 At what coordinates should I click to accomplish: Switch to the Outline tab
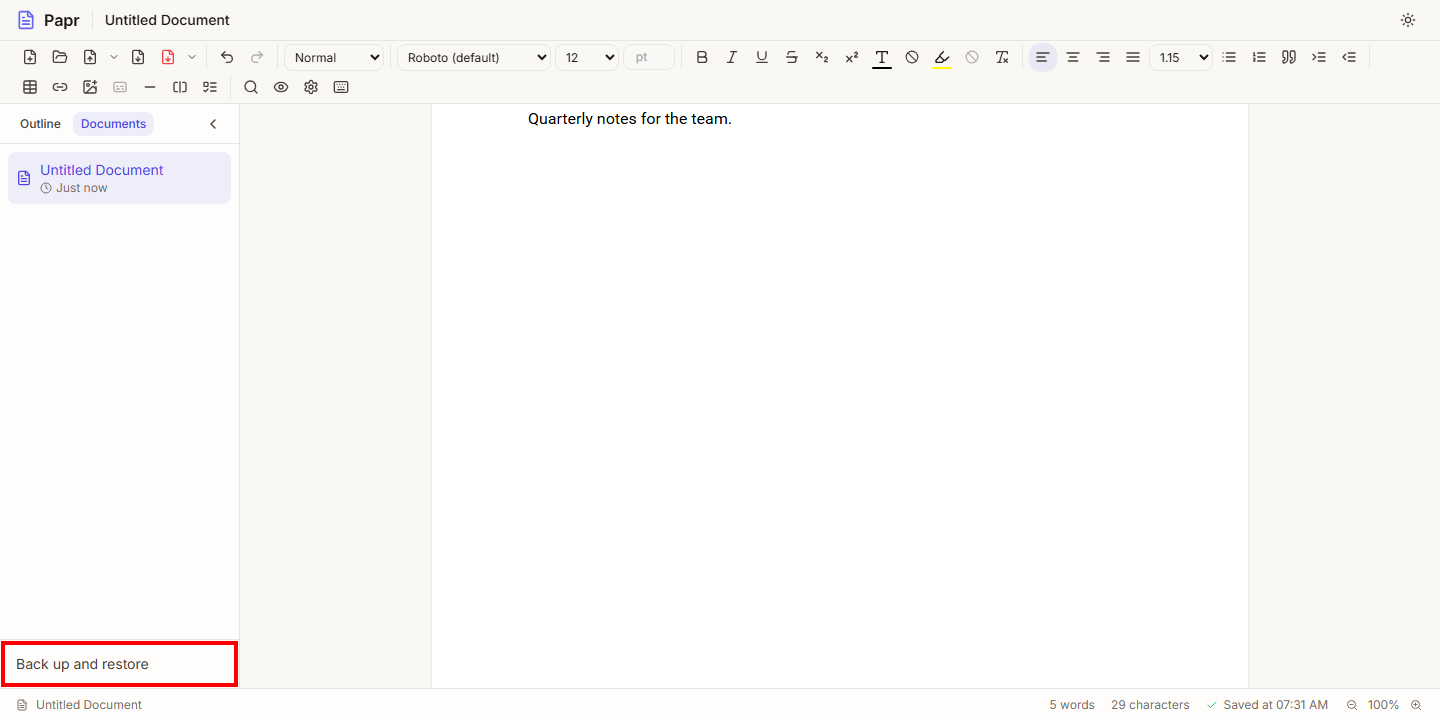(40, 124)
